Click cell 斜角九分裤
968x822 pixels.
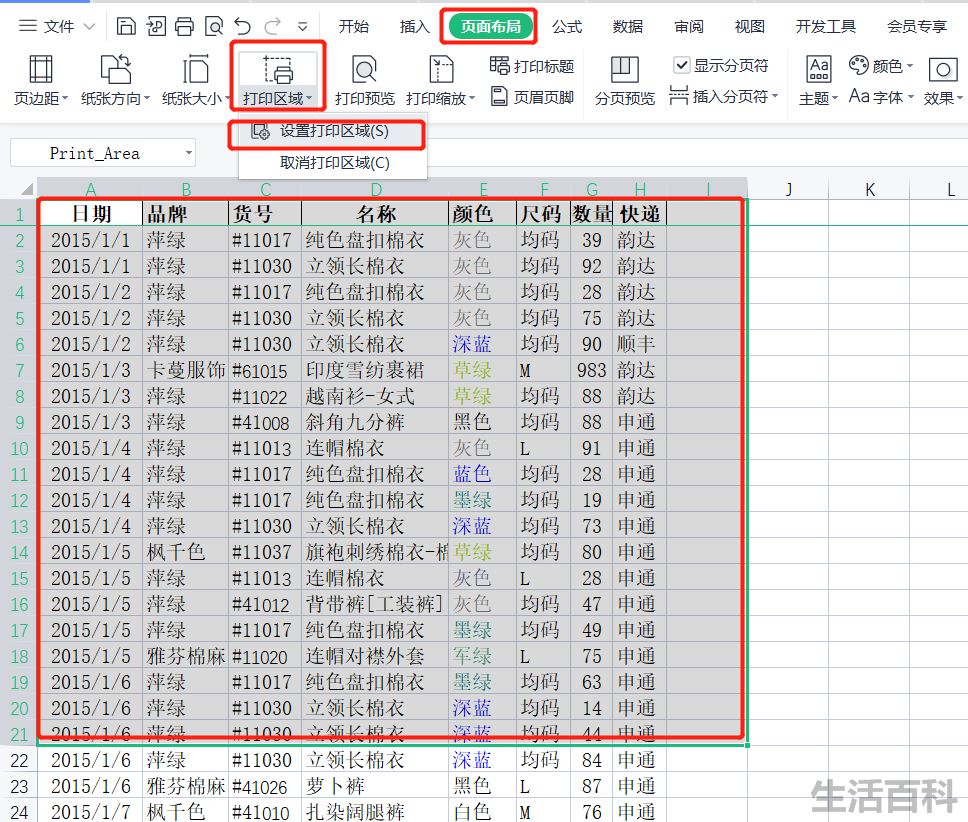(375, 423)
